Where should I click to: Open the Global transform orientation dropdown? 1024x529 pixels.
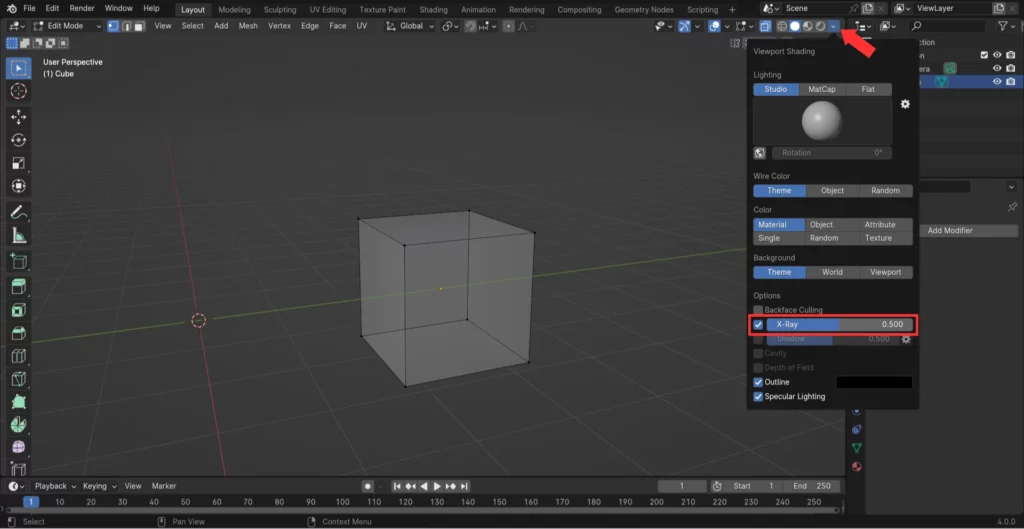pos(410,26)
